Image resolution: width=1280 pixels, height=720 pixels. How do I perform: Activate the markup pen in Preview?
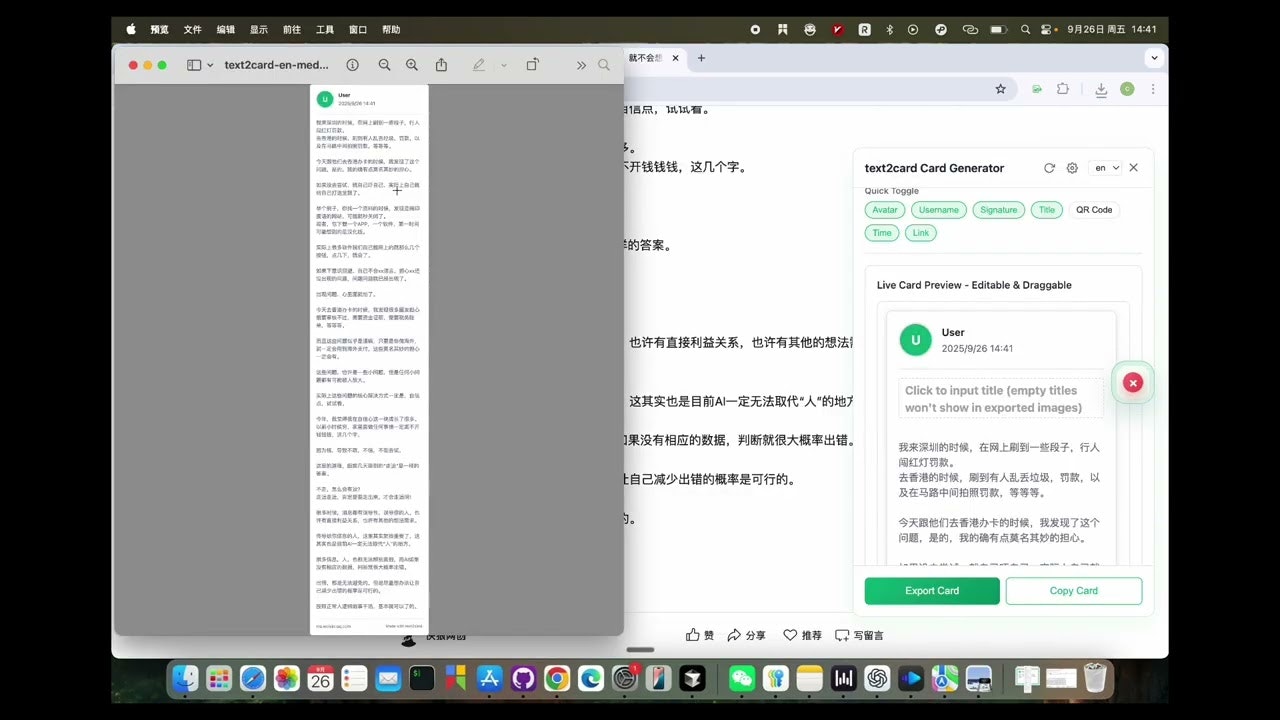pyautogui.click(x=479, y=65)
